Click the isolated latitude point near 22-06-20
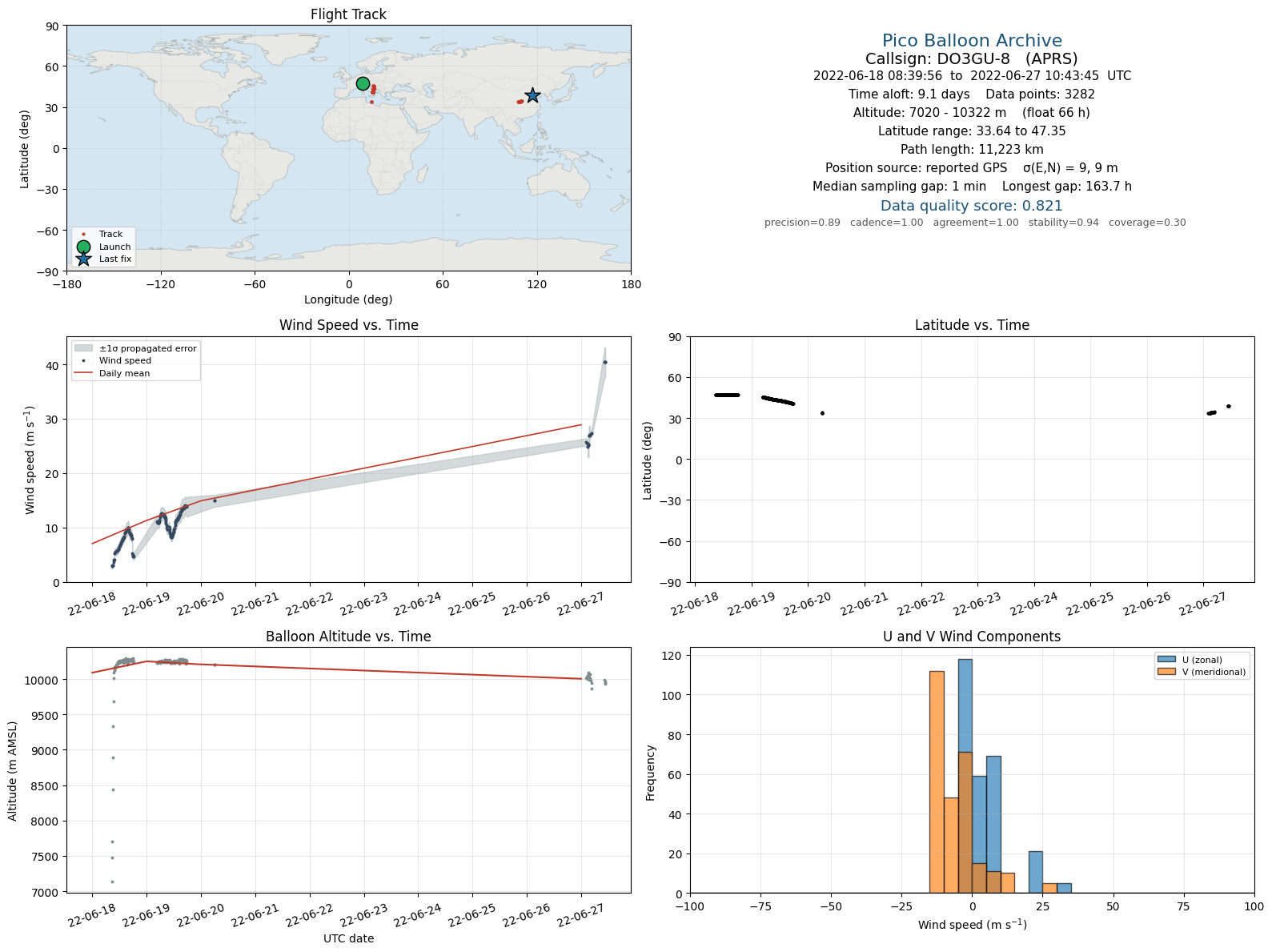Image resolution: width=1272 pixels, height=952 pixels. pyautogui.click(x=822, y=413)
